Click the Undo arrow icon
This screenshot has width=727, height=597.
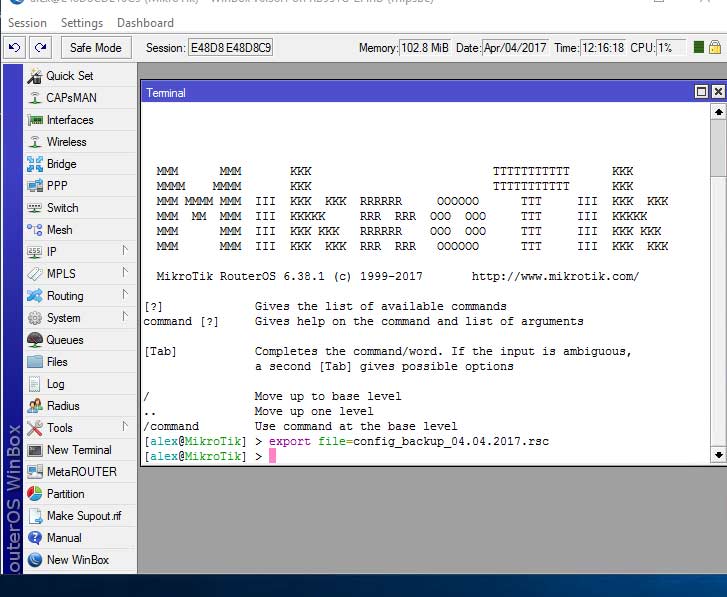click(15, 47)
